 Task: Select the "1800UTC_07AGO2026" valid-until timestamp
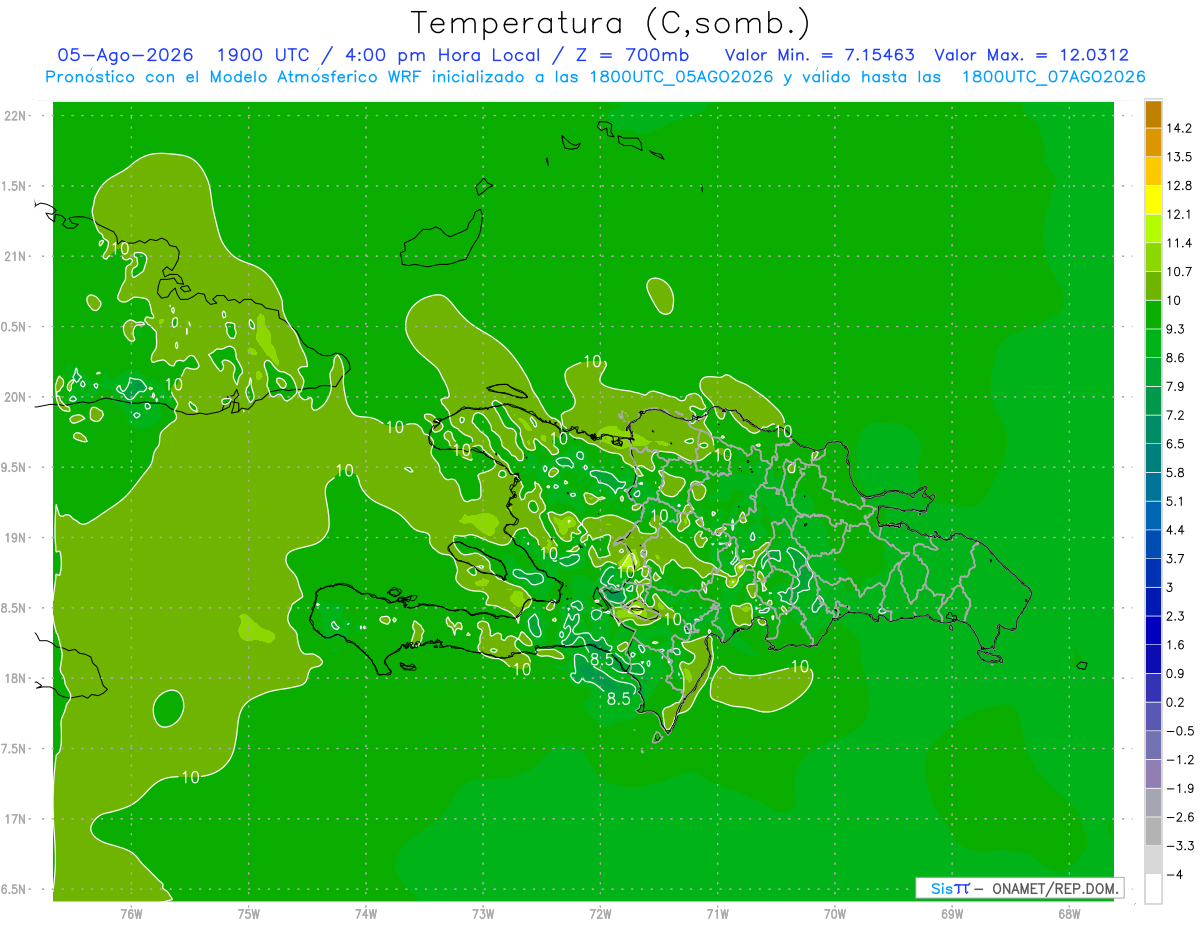point(1053,77)
